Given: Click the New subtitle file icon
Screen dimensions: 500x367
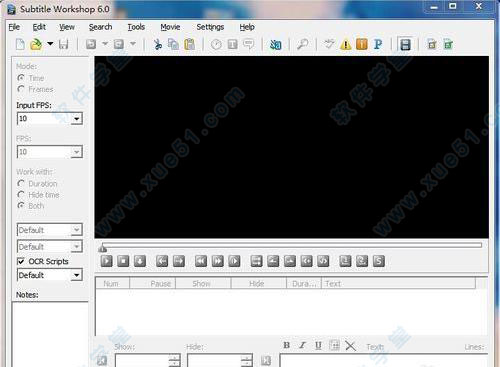Looking at the screenshot, I should [20, 44].
